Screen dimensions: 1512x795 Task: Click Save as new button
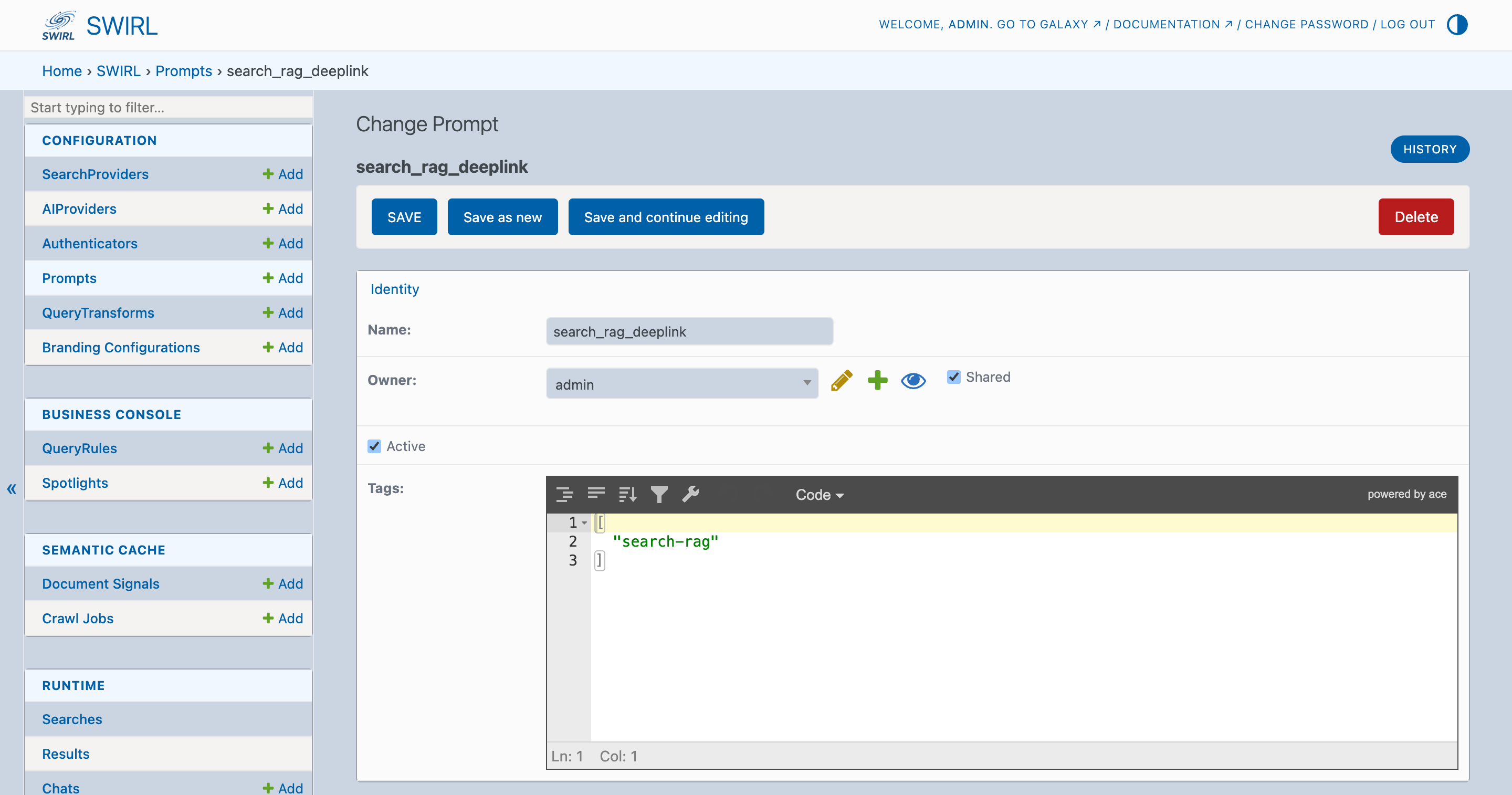click(x=502, y=217)
